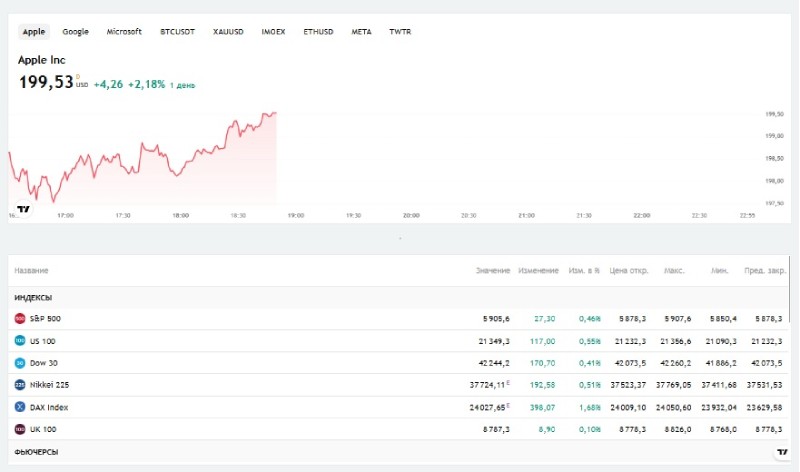Click the 19:00 time axis label
The width and height of the screenshot is (800, 472).
click(x=296, y=215)
